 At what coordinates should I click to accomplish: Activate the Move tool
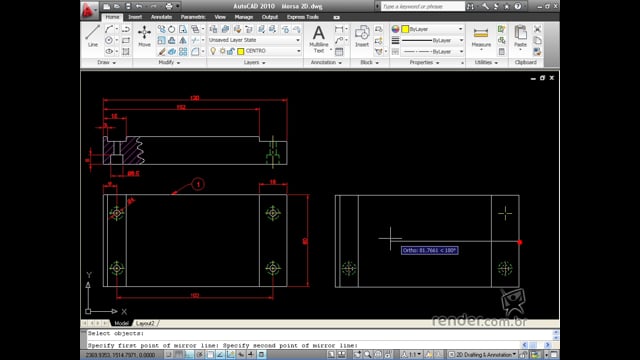coord(144,36)
